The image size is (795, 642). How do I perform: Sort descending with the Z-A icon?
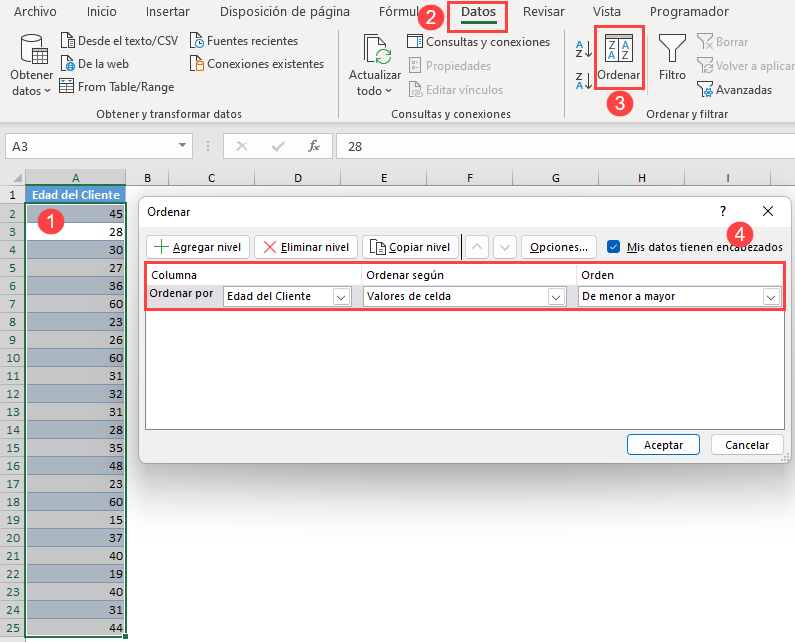(584, 81)
